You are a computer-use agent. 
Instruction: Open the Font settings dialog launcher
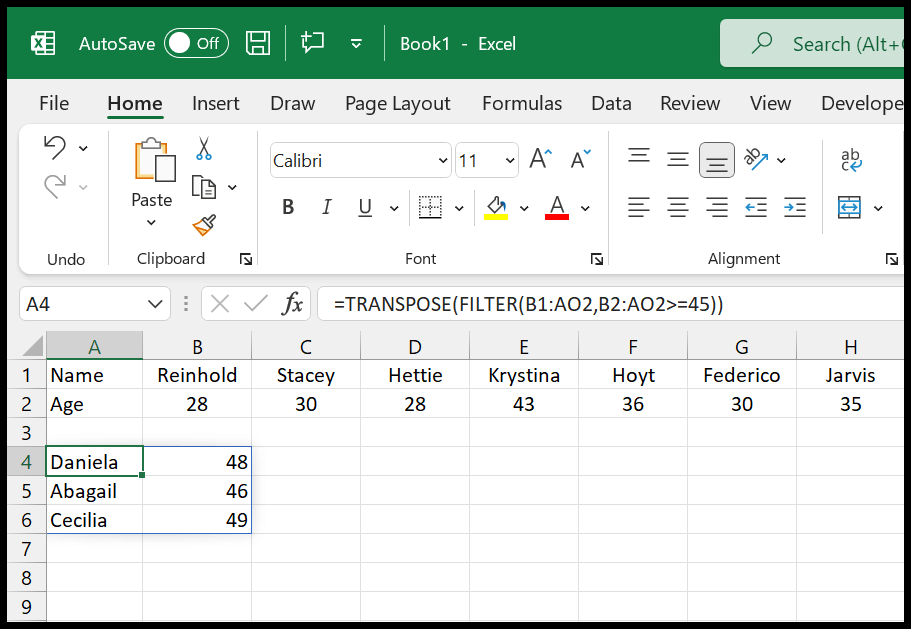click(x=597, y=258)
